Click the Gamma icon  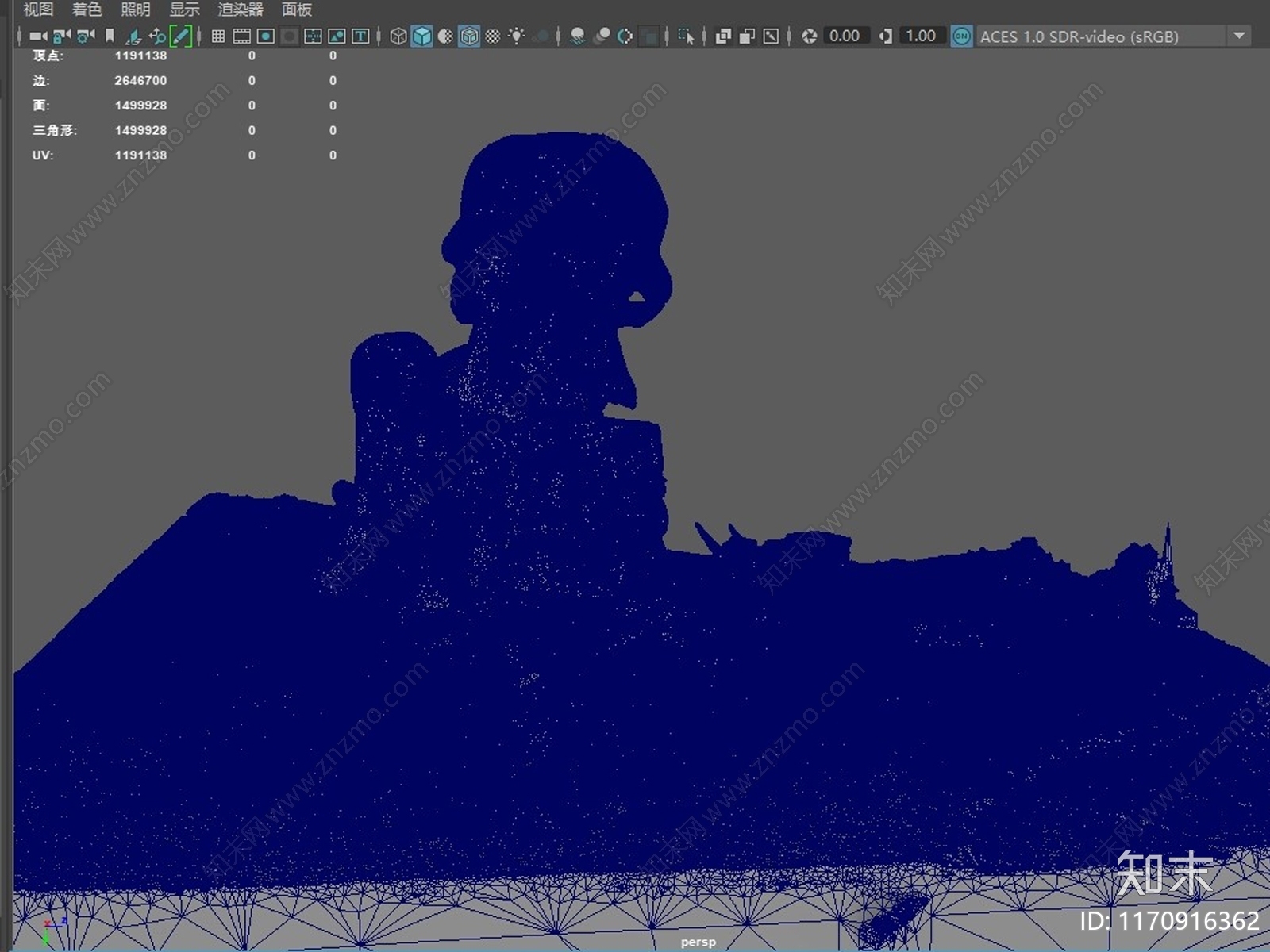tap(886, 36)
